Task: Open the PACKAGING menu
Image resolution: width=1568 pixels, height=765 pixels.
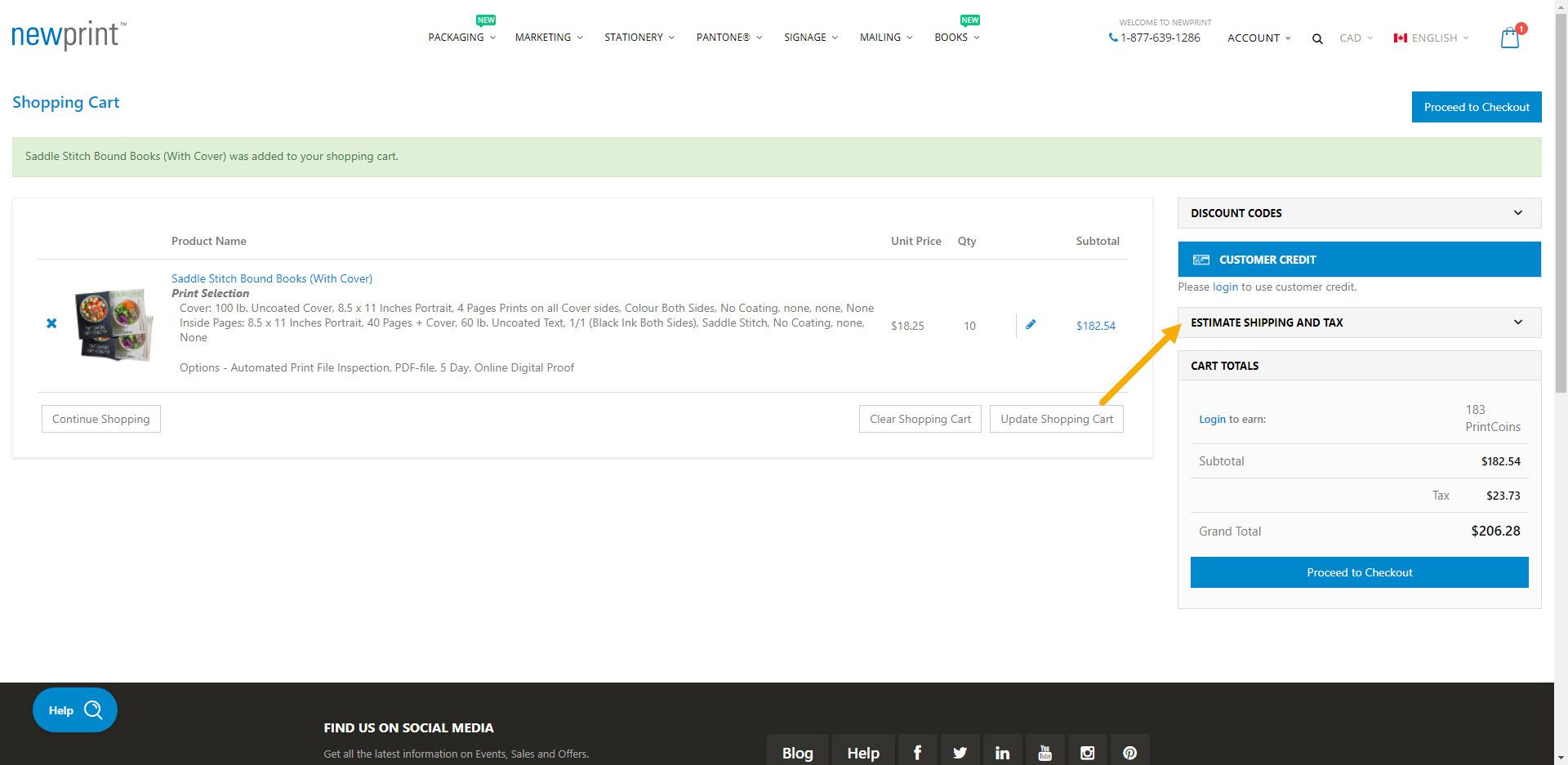Action: pyautogui.click(x=457, y=37)
